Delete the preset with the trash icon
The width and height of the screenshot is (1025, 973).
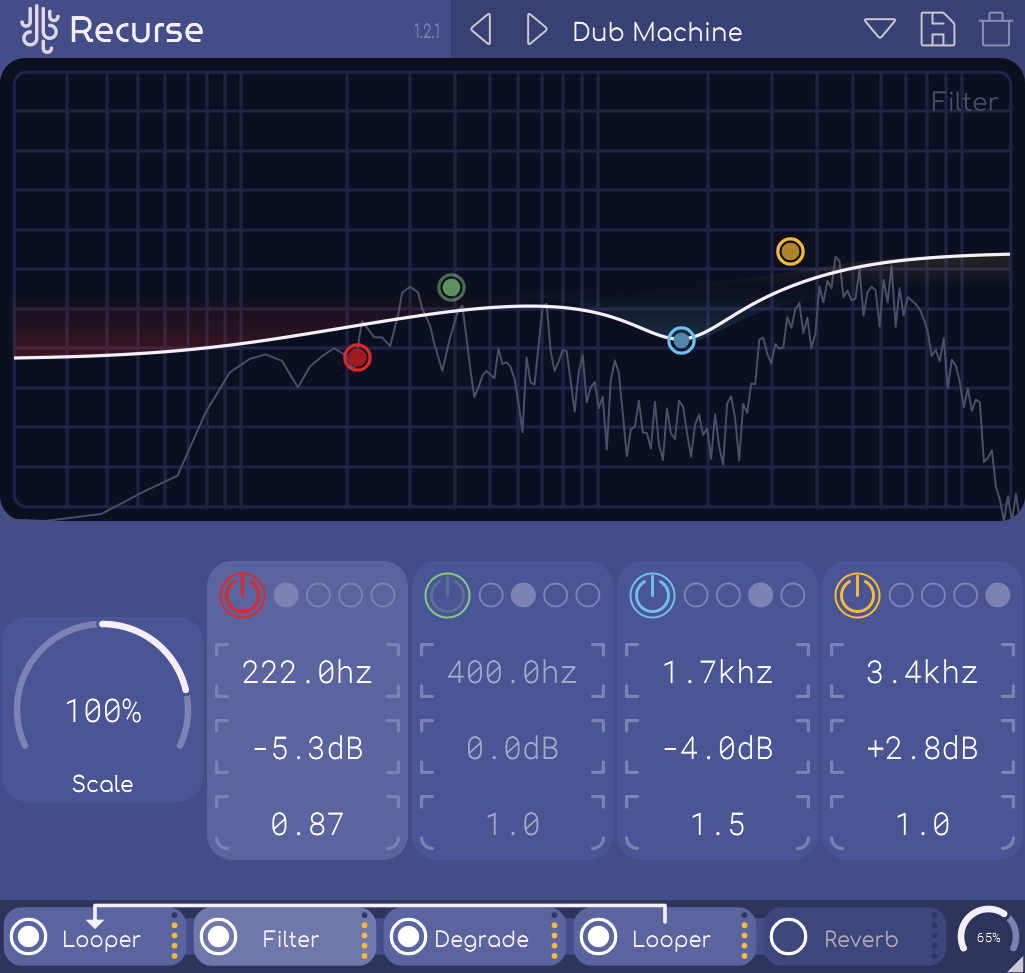996,29
